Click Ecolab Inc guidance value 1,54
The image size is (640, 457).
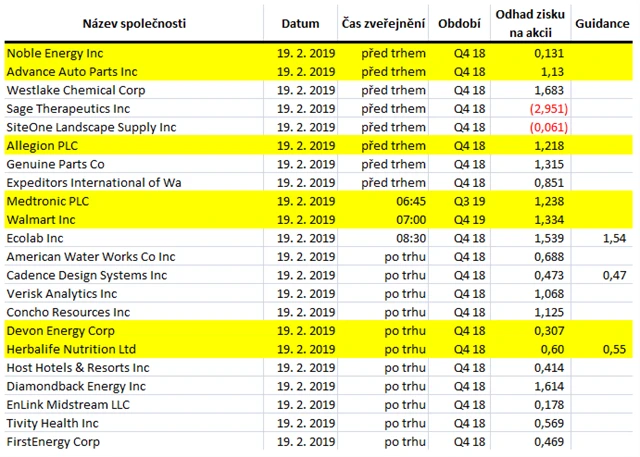[x=614, y=238]
